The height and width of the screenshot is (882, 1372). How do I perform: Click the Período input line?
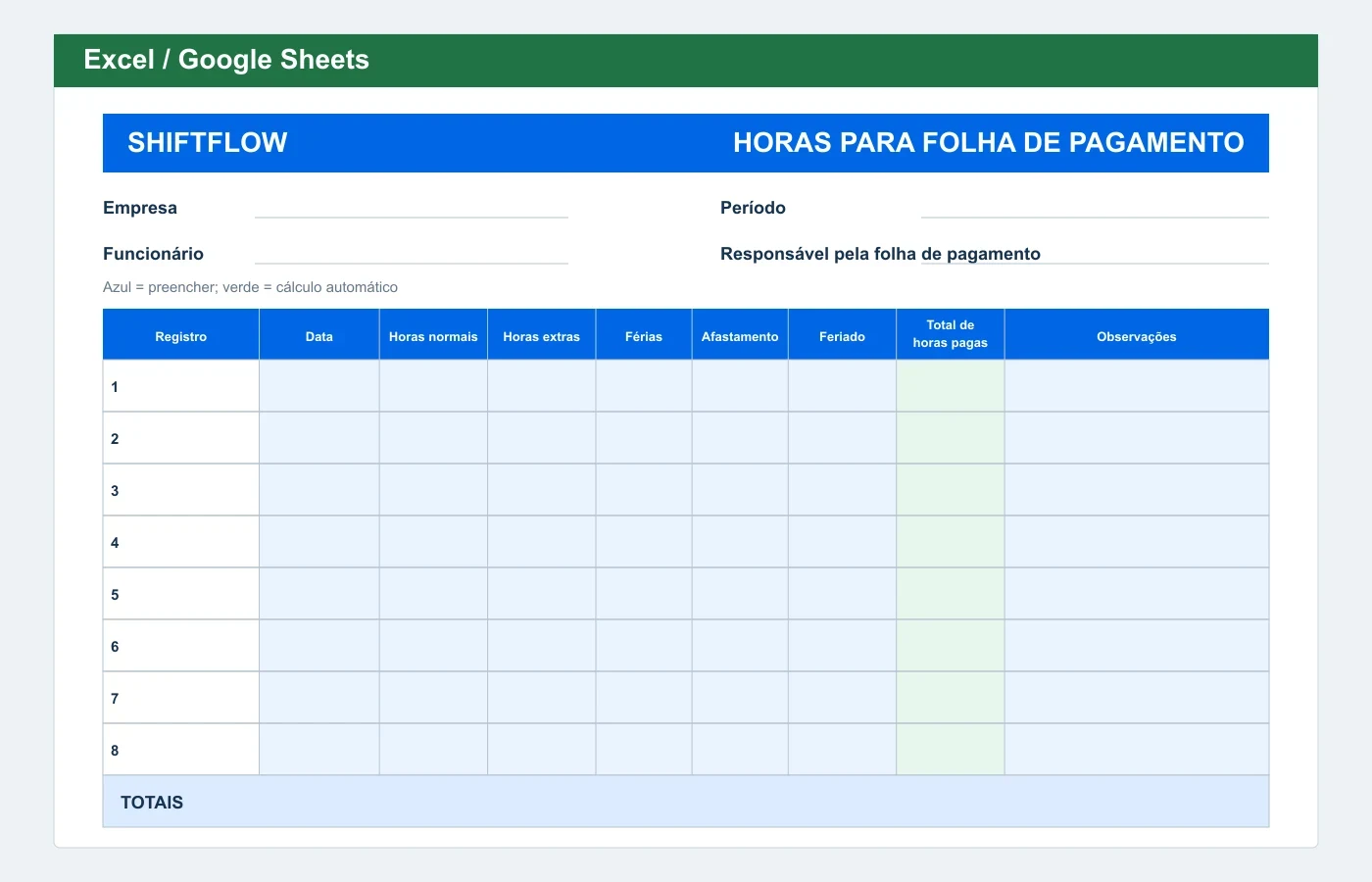pos(1095,208)
